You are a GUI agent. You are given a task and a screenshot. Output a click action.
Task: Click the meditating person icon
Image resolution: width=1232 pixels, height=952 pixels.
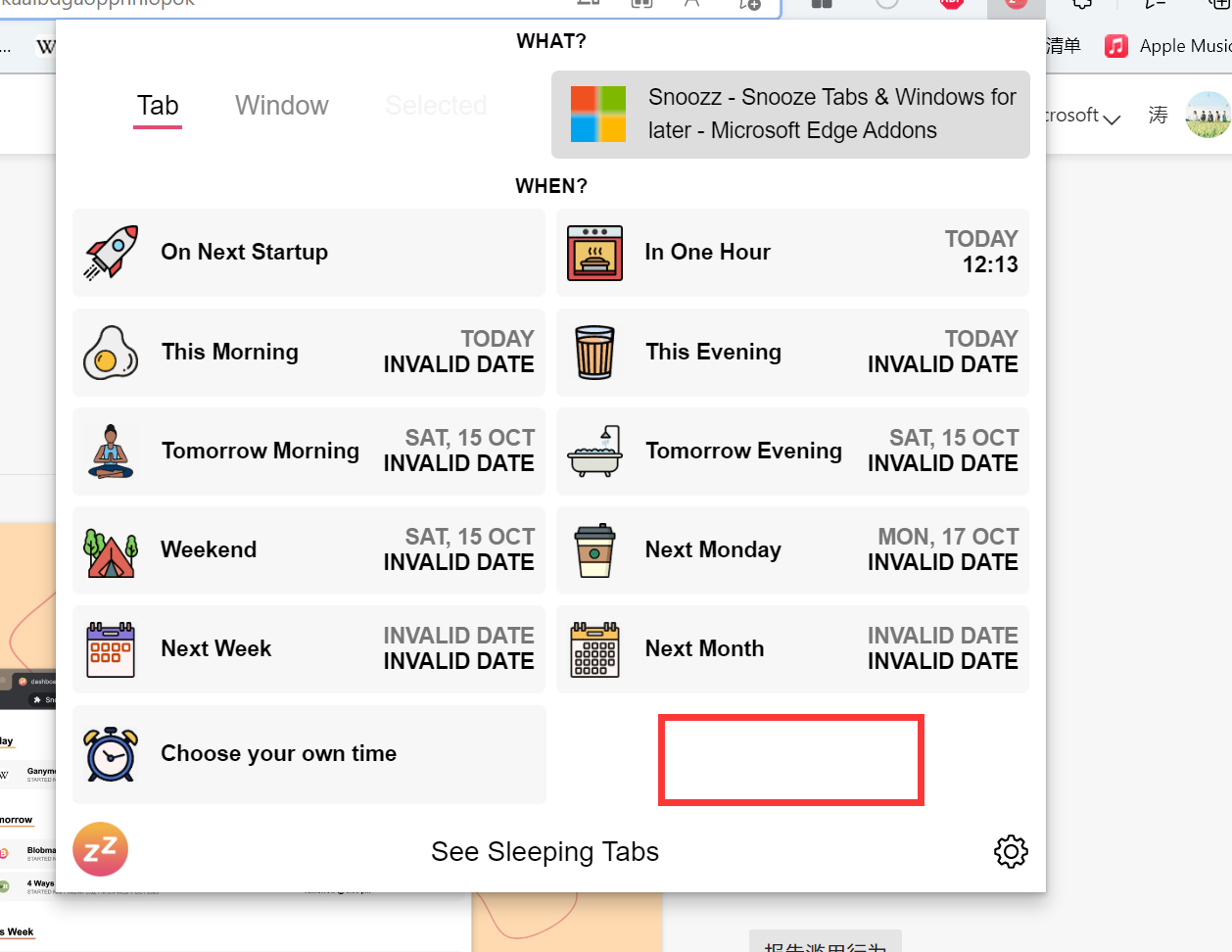click(111, 452)
